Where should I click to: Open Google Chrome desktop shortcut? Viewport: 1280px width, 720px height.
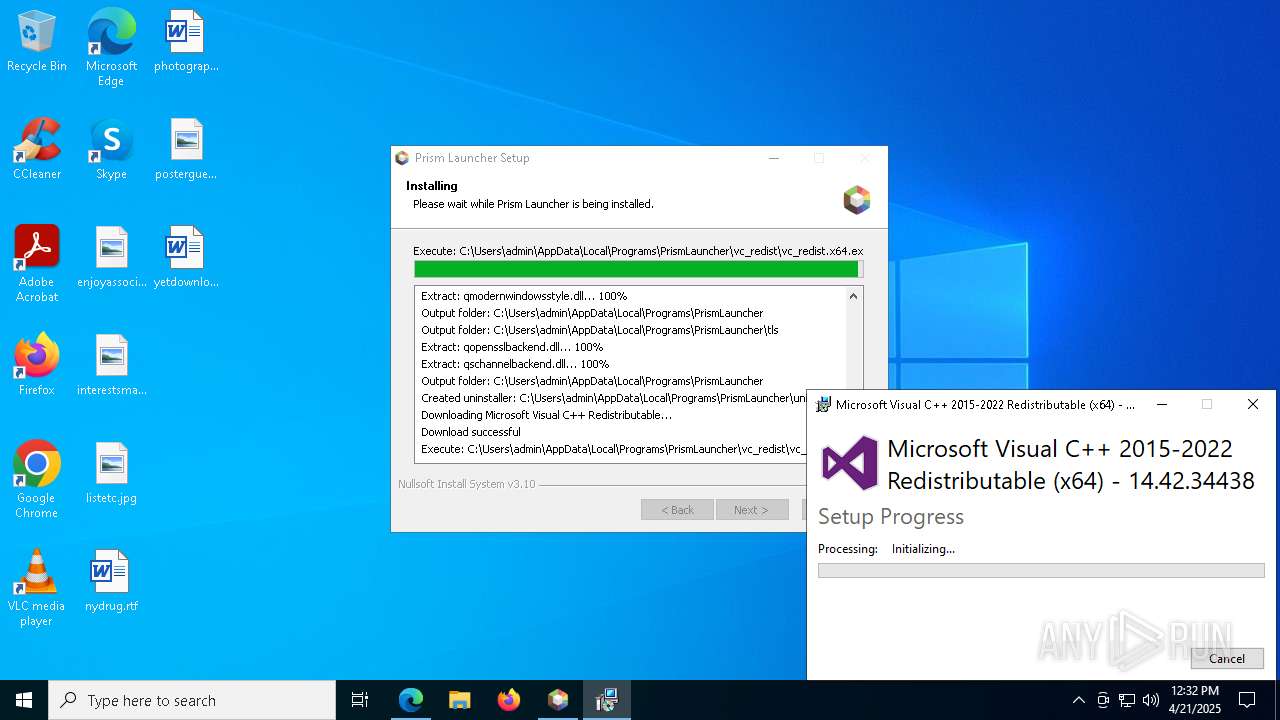tap(37, 480)
